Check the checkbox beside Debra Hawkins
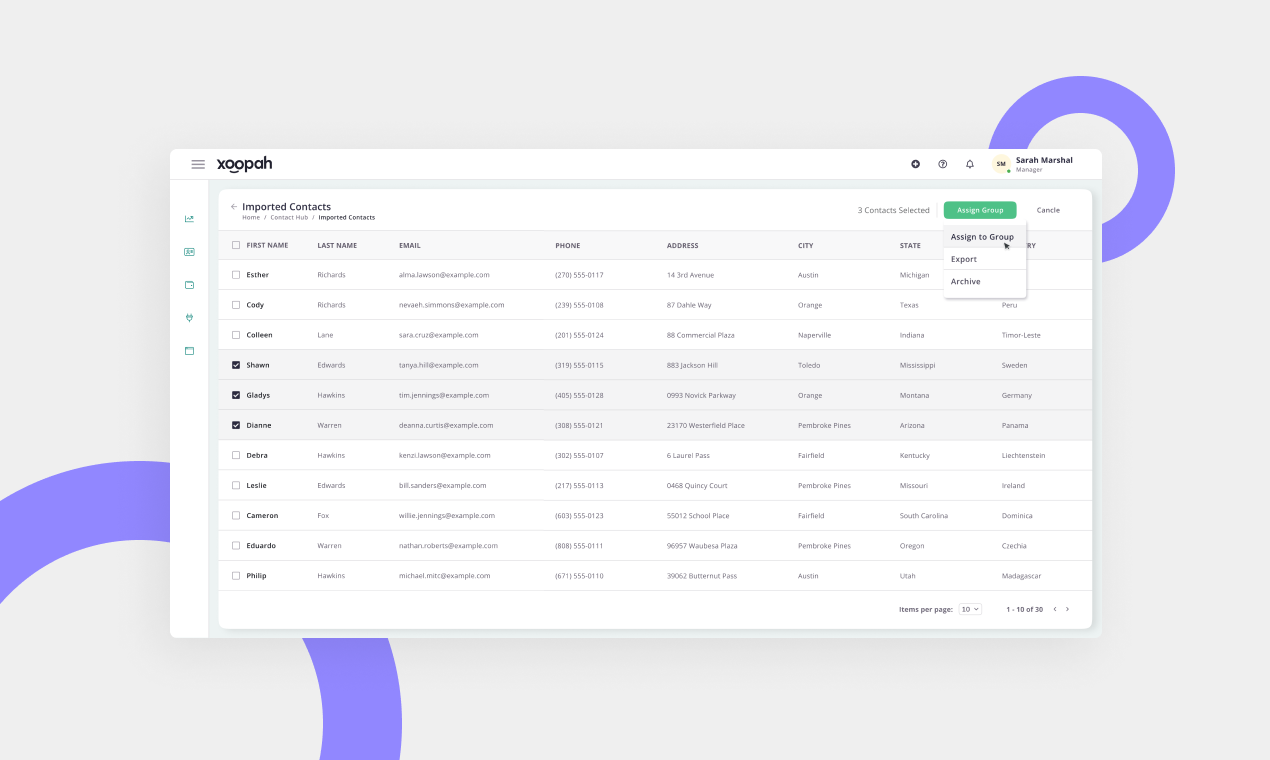Screen dimensions: 1270x760 coord(234,454)
